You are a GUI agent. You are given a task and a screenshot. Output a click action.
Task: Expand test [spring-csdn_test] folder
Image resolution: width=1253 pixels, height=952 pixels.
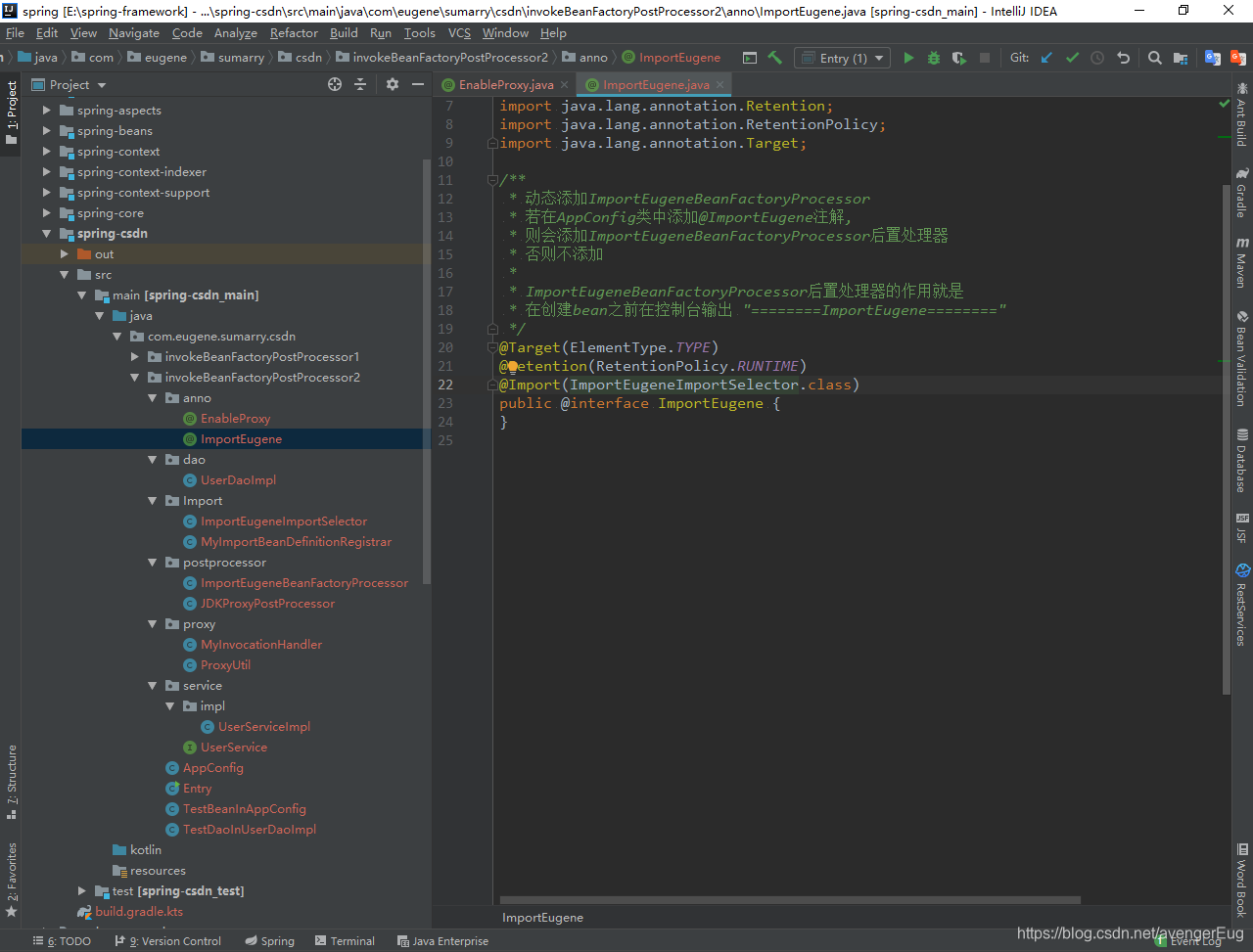click(x=81, y=891)
